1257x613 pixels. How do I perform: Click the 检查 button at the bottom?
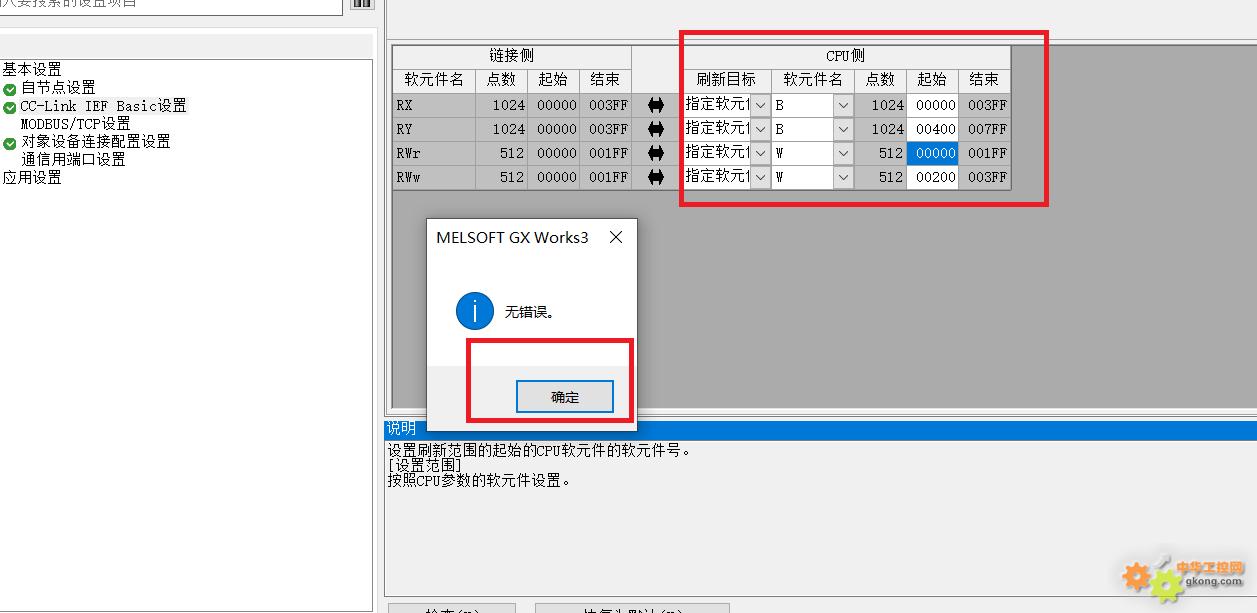[x=451, y=609]
